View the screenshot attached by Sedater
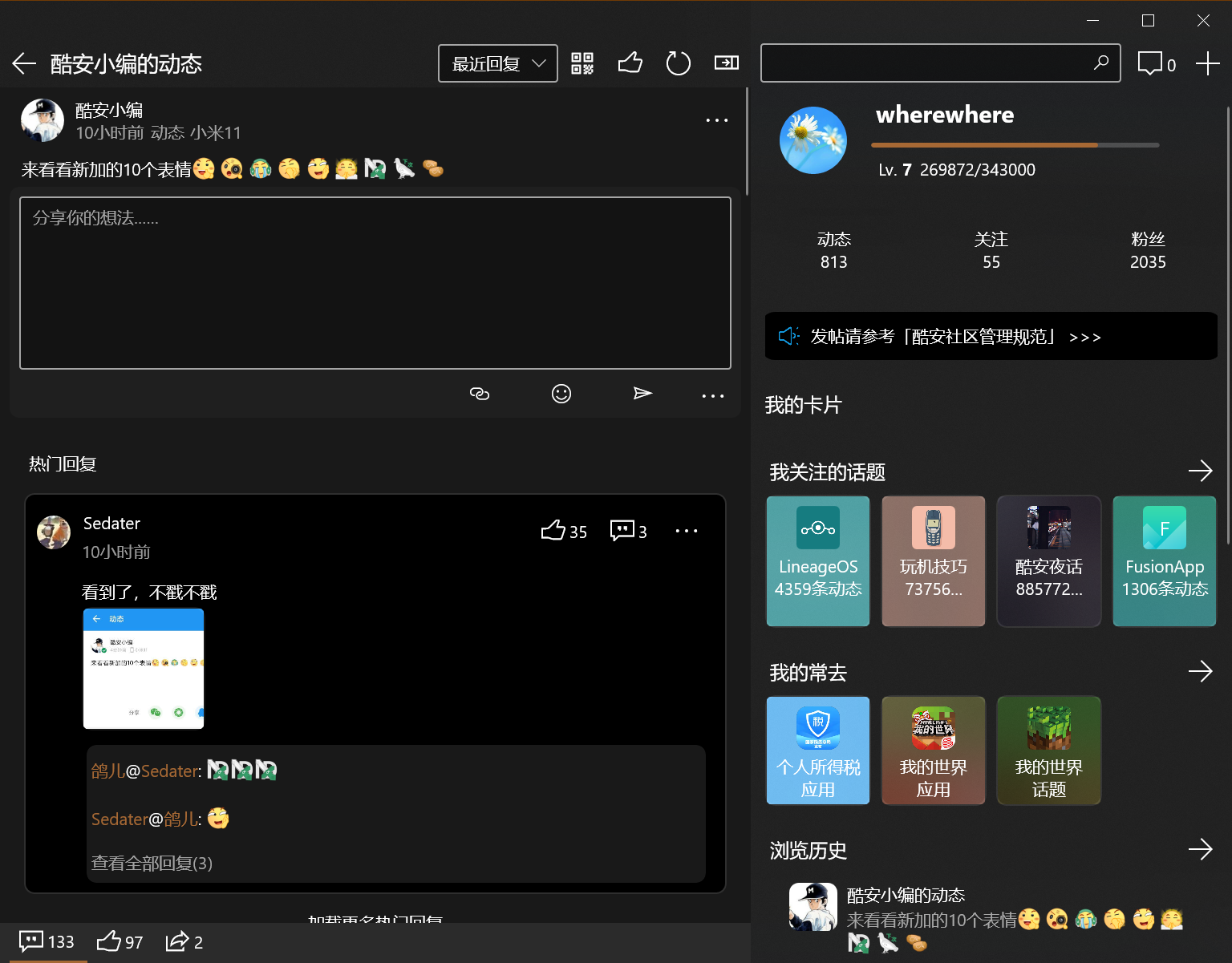 click(x=144, y=669)
